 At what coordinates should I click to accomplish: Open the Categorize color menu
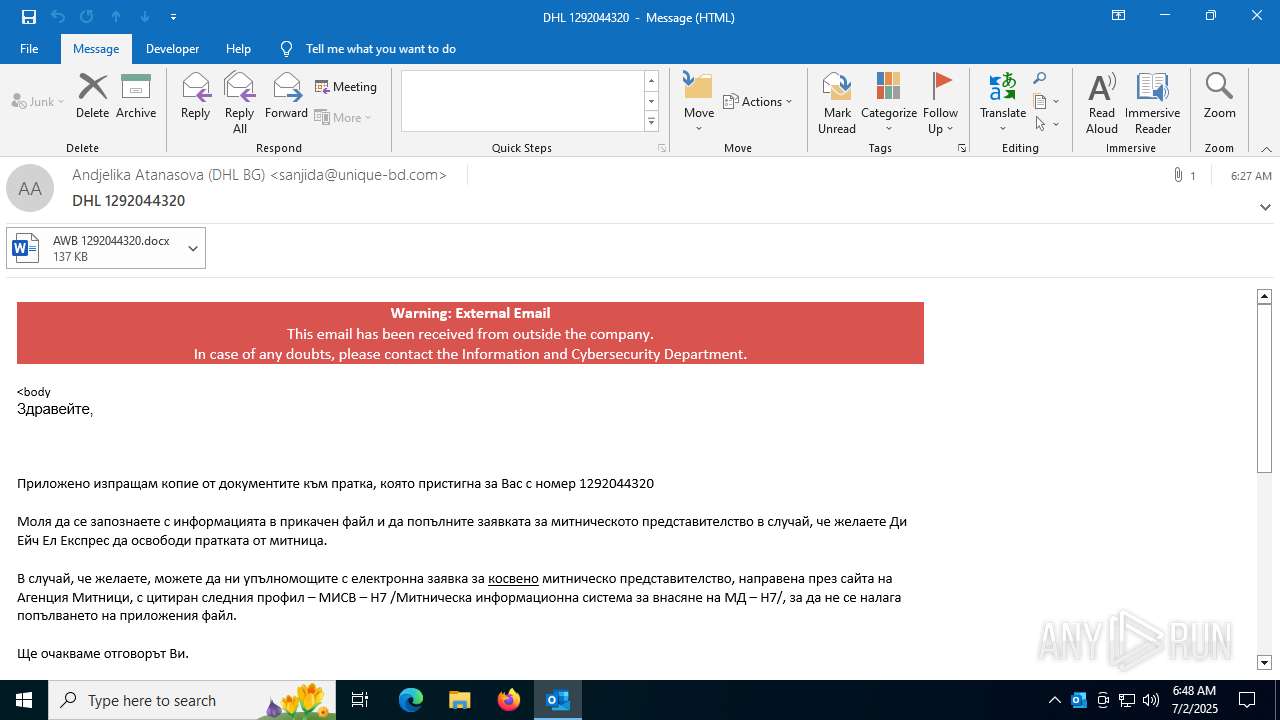(888, 103)
